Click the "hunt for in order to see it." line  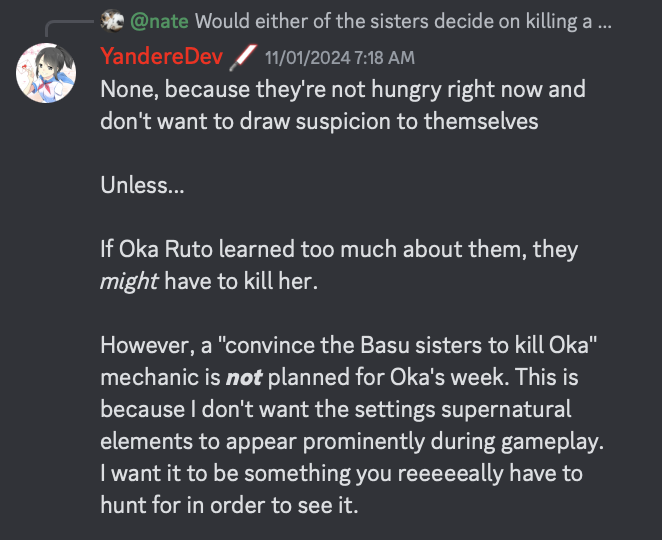pyautogui.click(x=229, y=504)
